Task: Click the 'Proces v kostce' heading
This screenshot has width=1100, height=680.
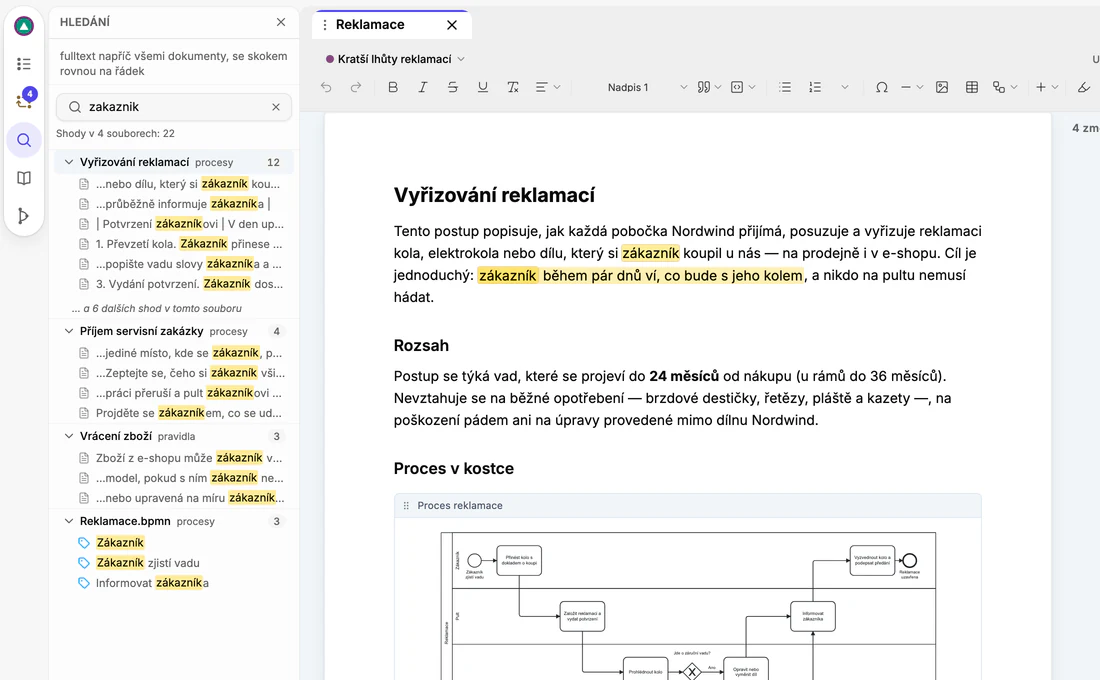Action: coord(453,468)
